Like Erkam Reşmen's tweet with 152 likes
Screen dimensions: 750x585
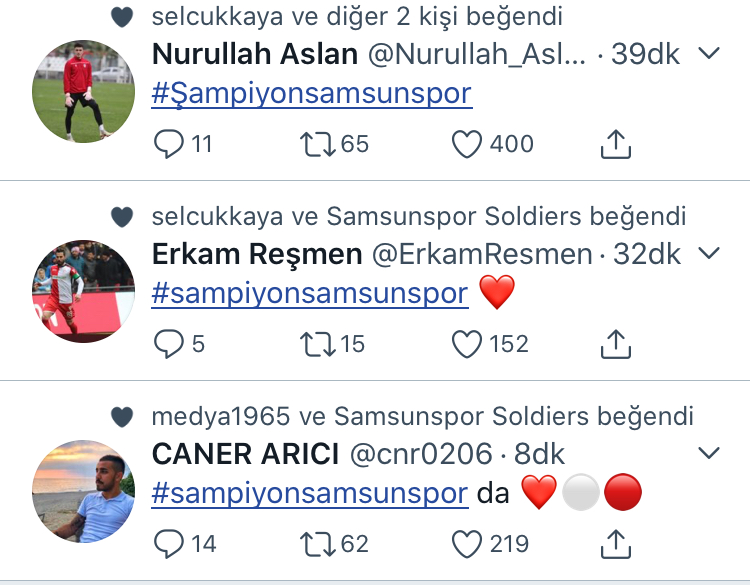point(467,344)
